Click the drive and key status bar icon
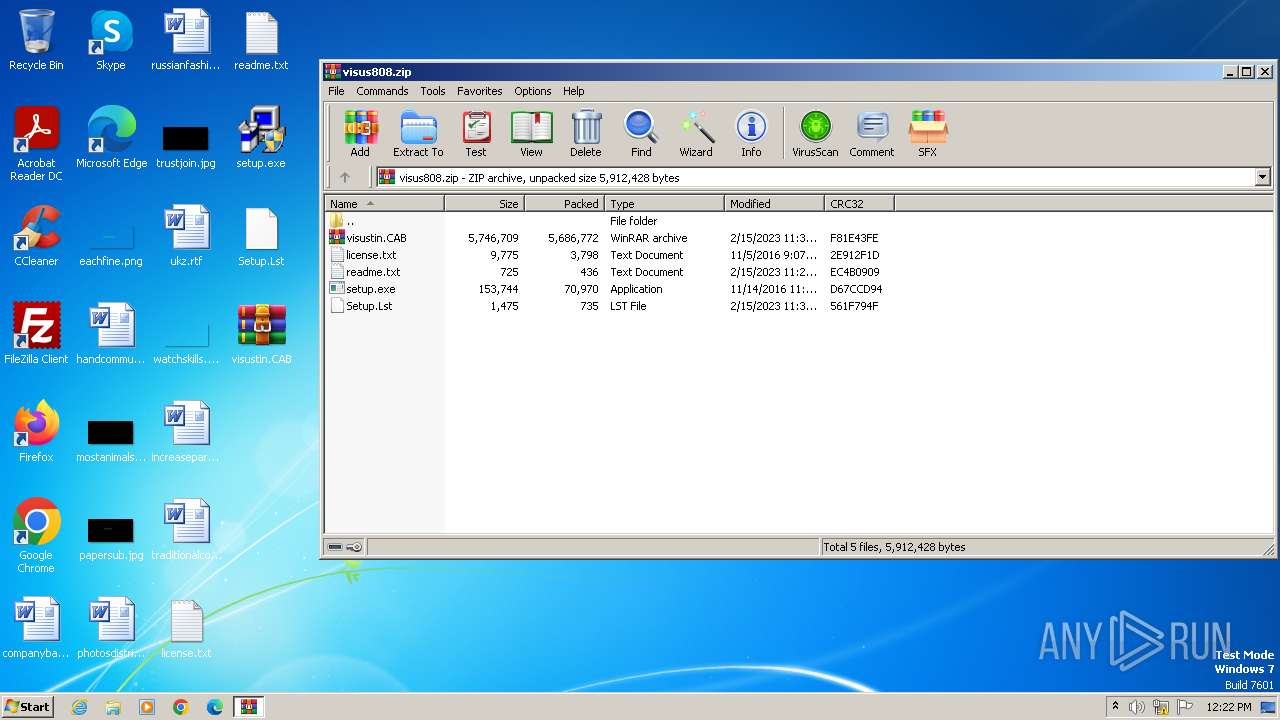This screenshot has height=720, width=1280. [x=345, y=547]
